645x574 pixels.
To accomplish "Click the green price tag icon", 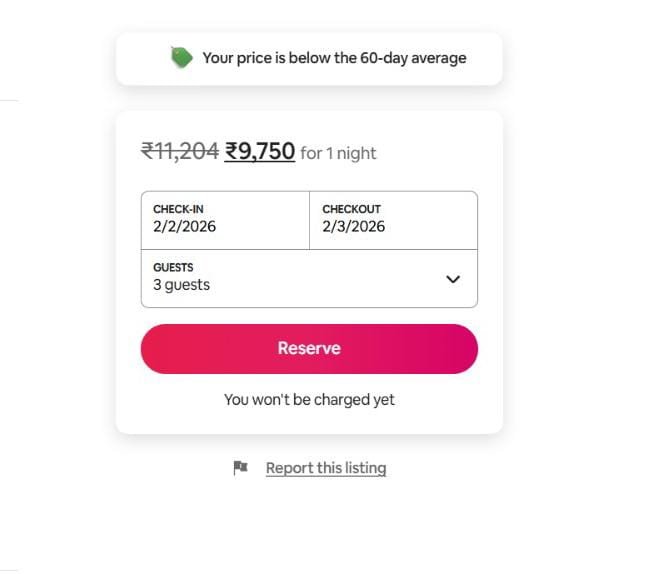I will point(181,58).
